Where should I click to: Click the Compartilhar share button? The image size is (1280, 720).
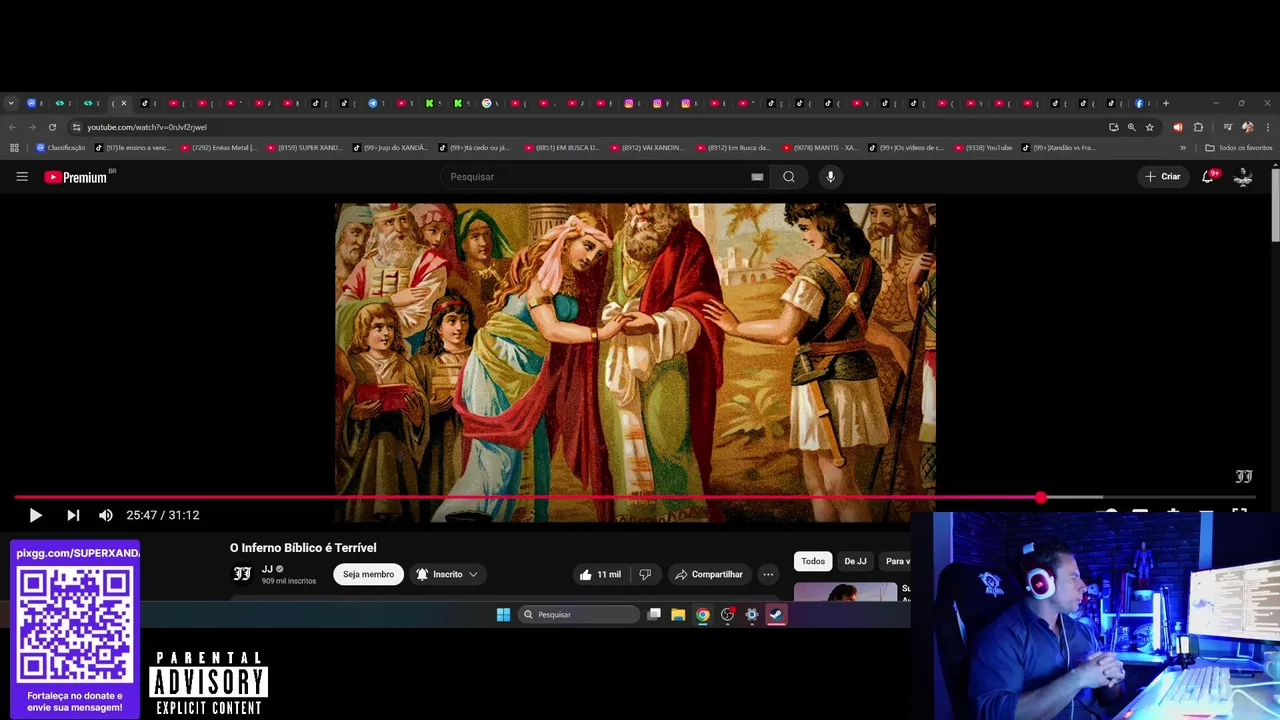tap(709, 574)
